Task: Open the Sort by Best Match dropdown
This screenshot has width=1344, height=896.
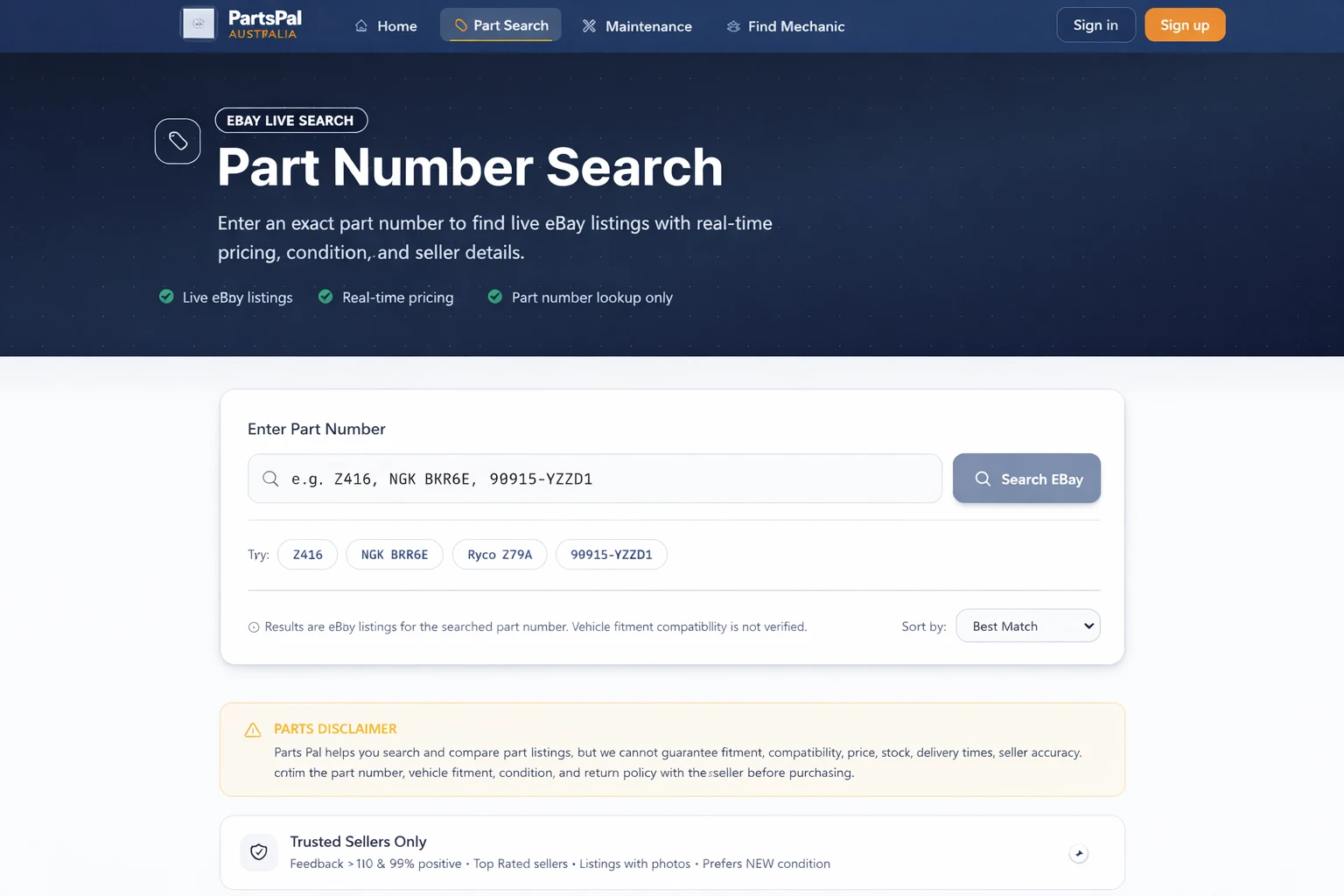Action: coord(1028,626)
